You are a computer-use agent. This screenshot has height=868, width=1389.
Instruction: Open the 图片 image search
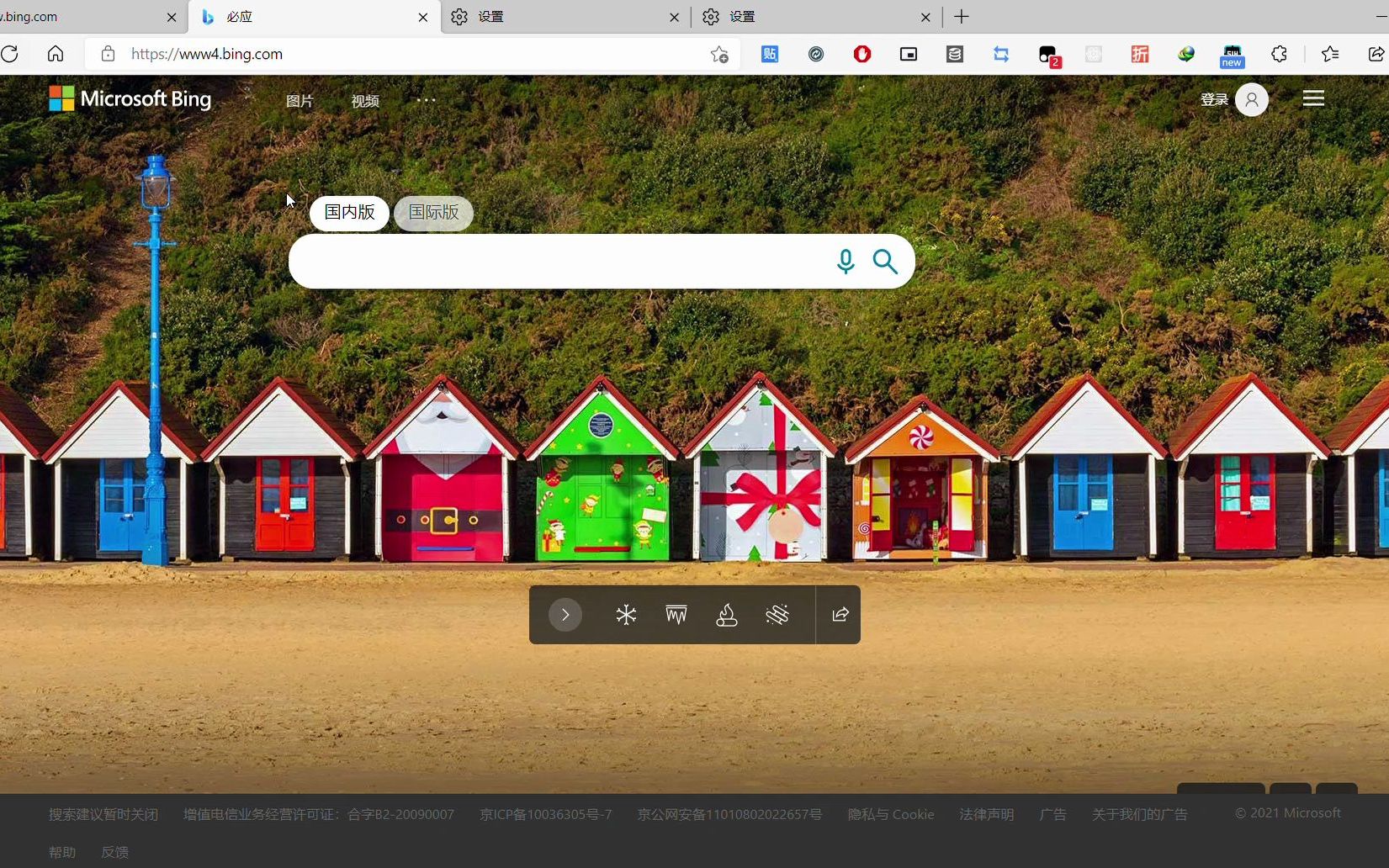pyautogui.click(x=300, y=101)
